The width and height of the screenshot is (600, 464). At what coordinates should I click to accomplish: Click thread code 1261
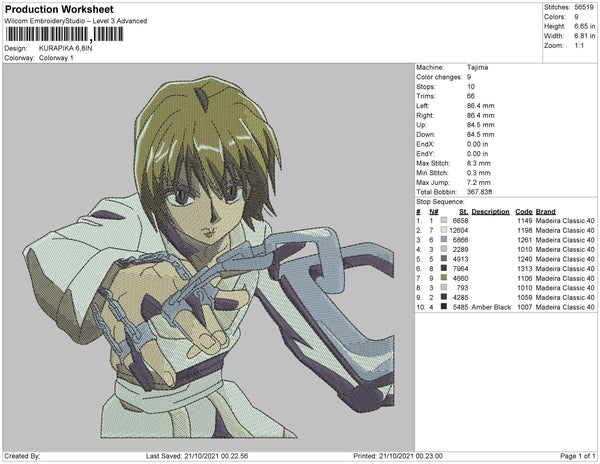pos(525,240)
